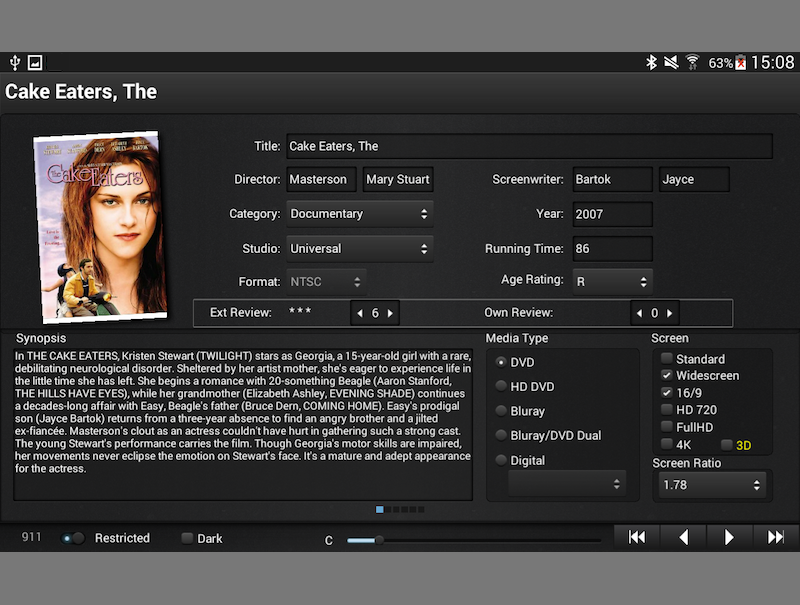Increase the Ext Review rating
This screenshot has width=800, height=605.
pyautogui.click(x=390, y=313)
